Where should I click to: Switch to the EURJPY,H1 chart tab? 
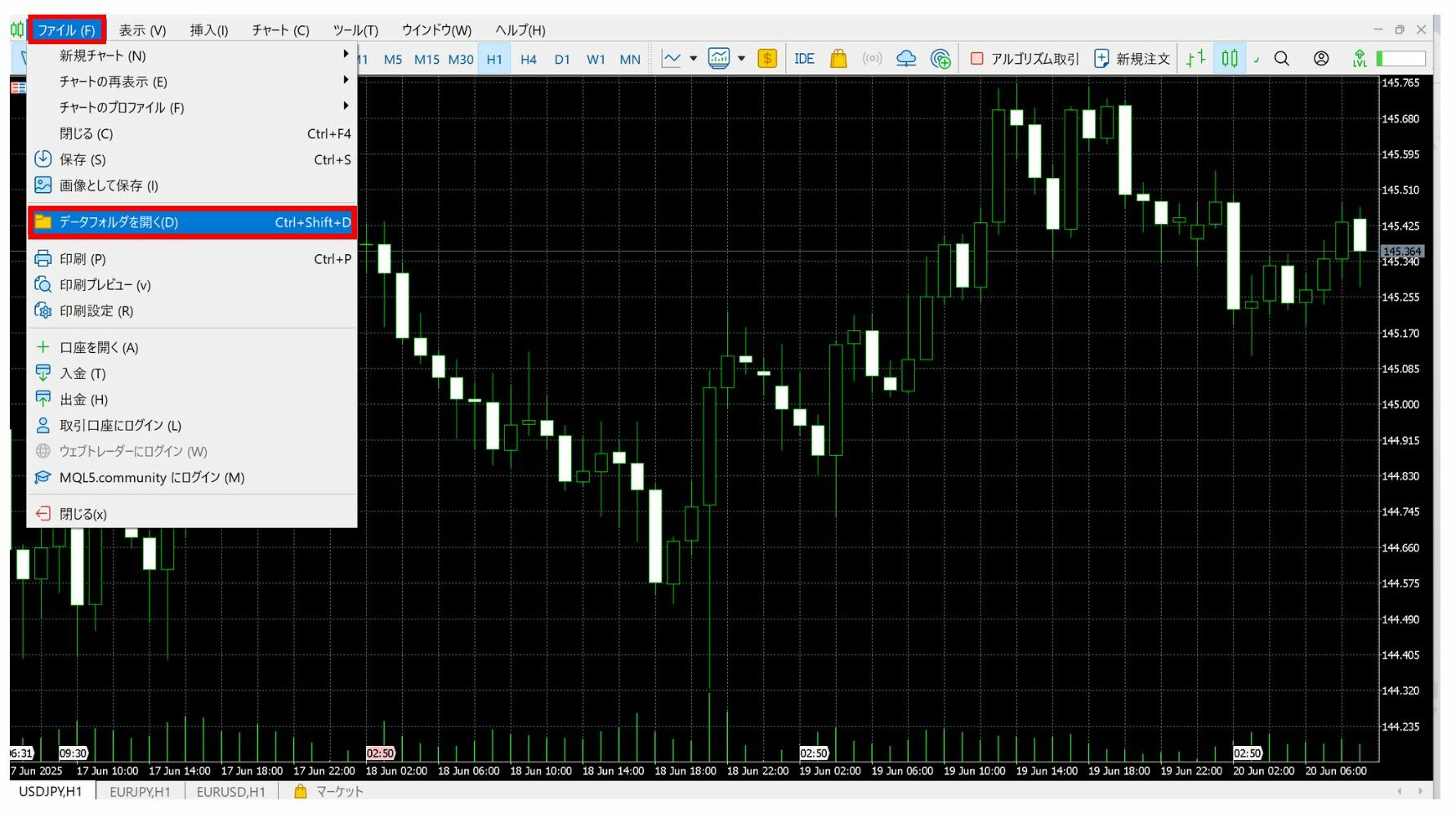[140, 792]
